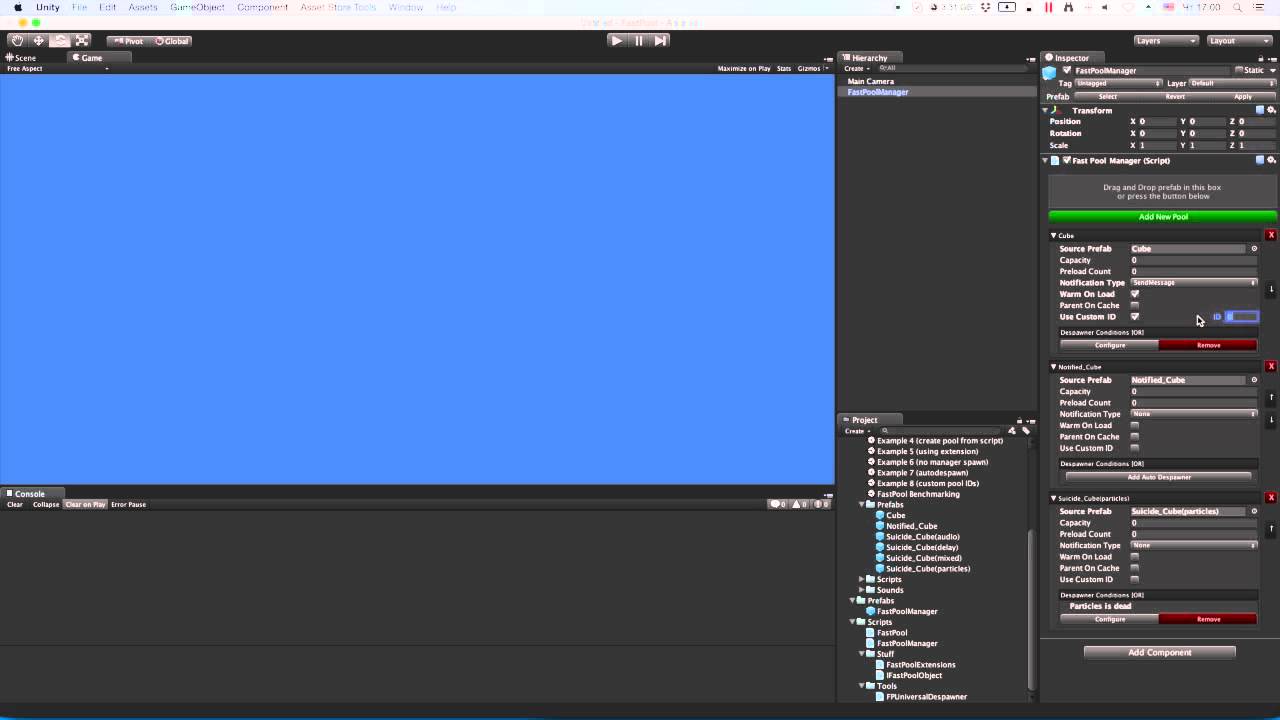The height and width of the screenshot is (720, 1280).
Task: Click the Remove button under Cube pool
Action: pos(1208,345)
